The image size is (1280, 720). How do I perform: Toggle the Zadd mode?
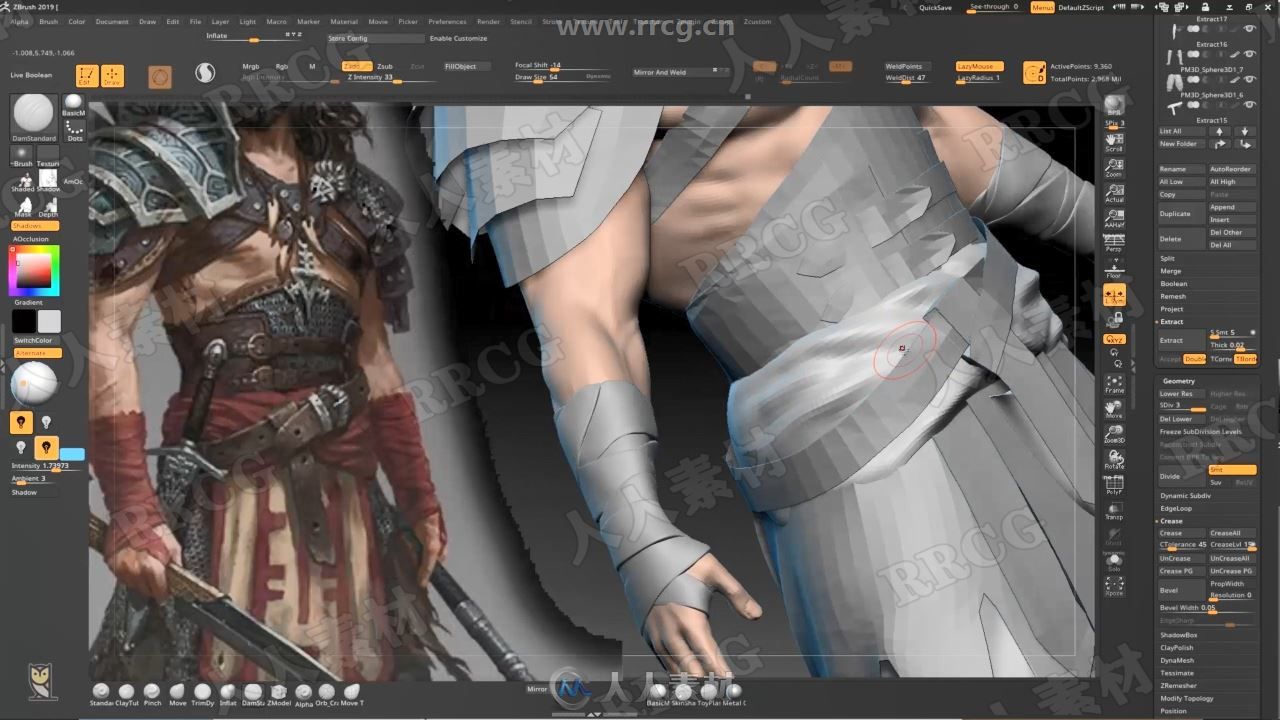point(358,66)
